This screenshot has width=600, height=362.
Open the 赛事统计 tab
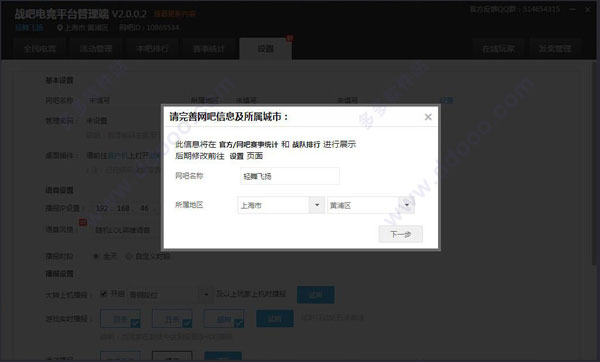coord(209,49)
